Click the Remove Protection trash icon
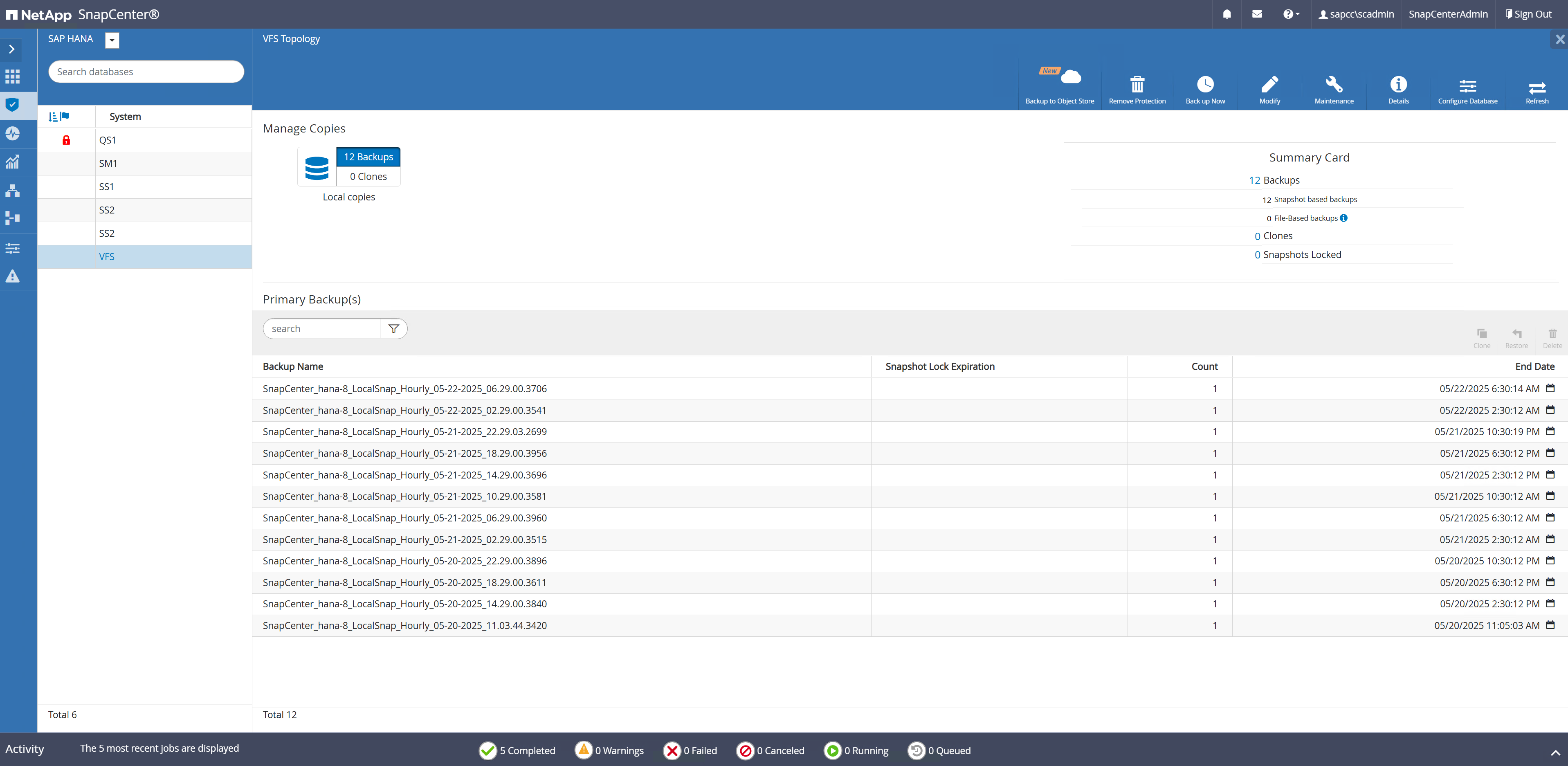This screenshot has height=766, width=1568. [x=1137, y=85]
